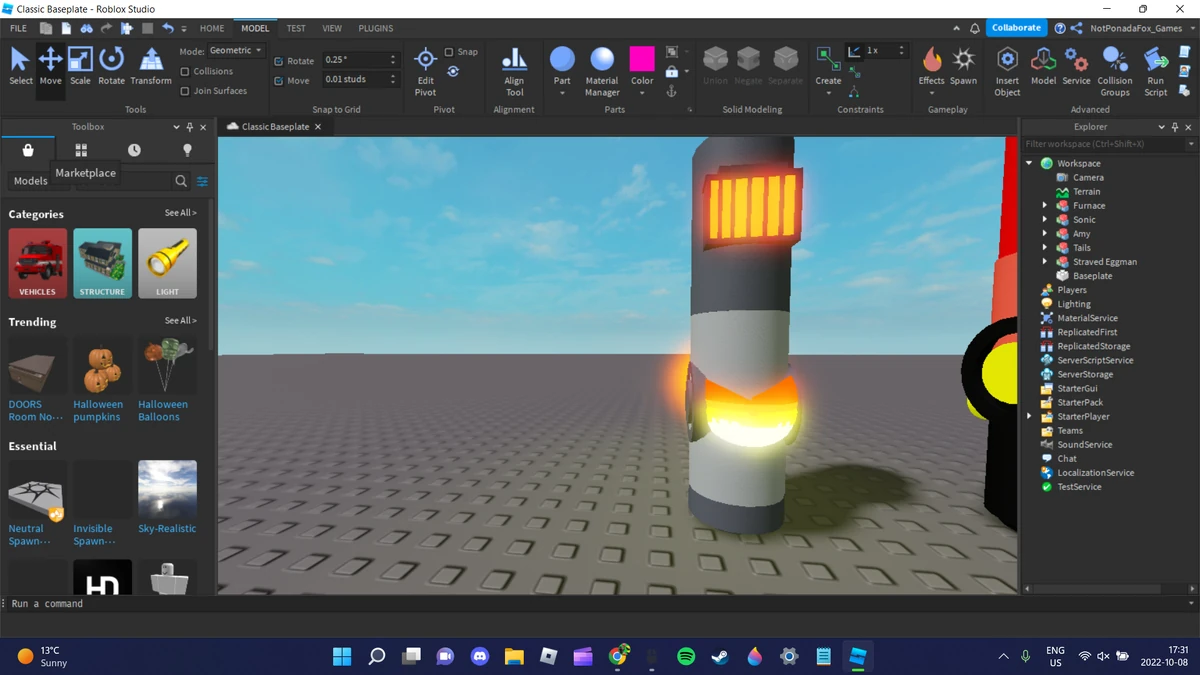Open Collision Groups
The image size is (1200, 675).
coord(1114,68)
